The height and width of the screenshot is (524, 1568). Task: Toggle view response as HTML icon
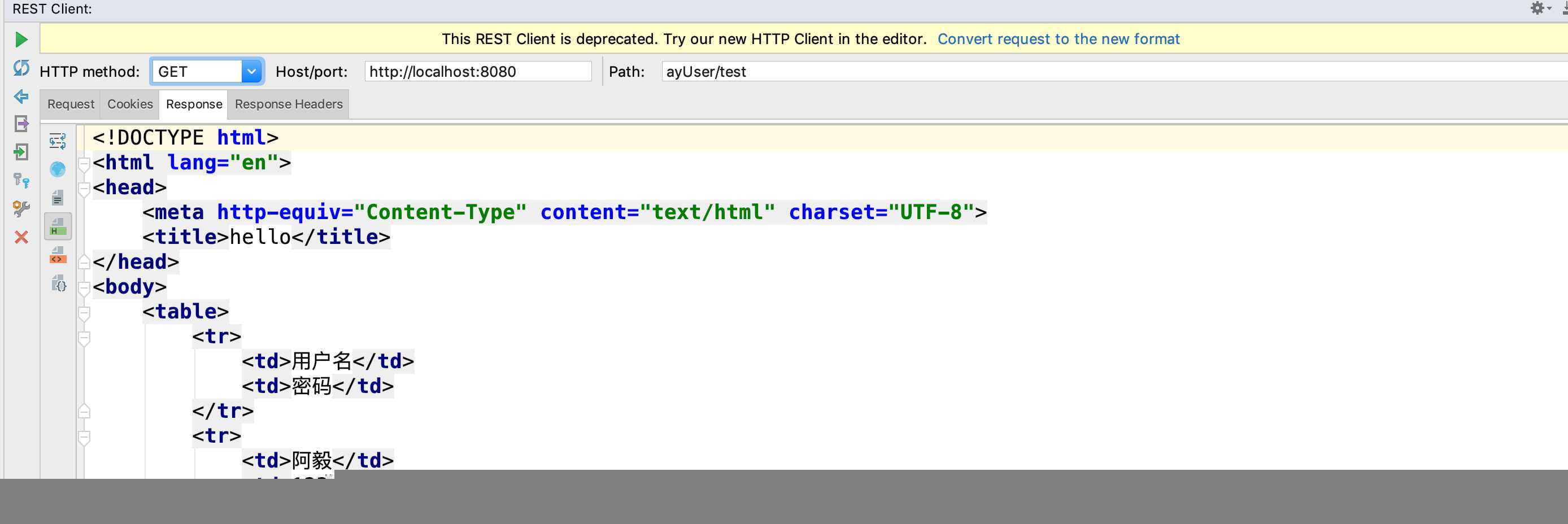tap(58, 226)
